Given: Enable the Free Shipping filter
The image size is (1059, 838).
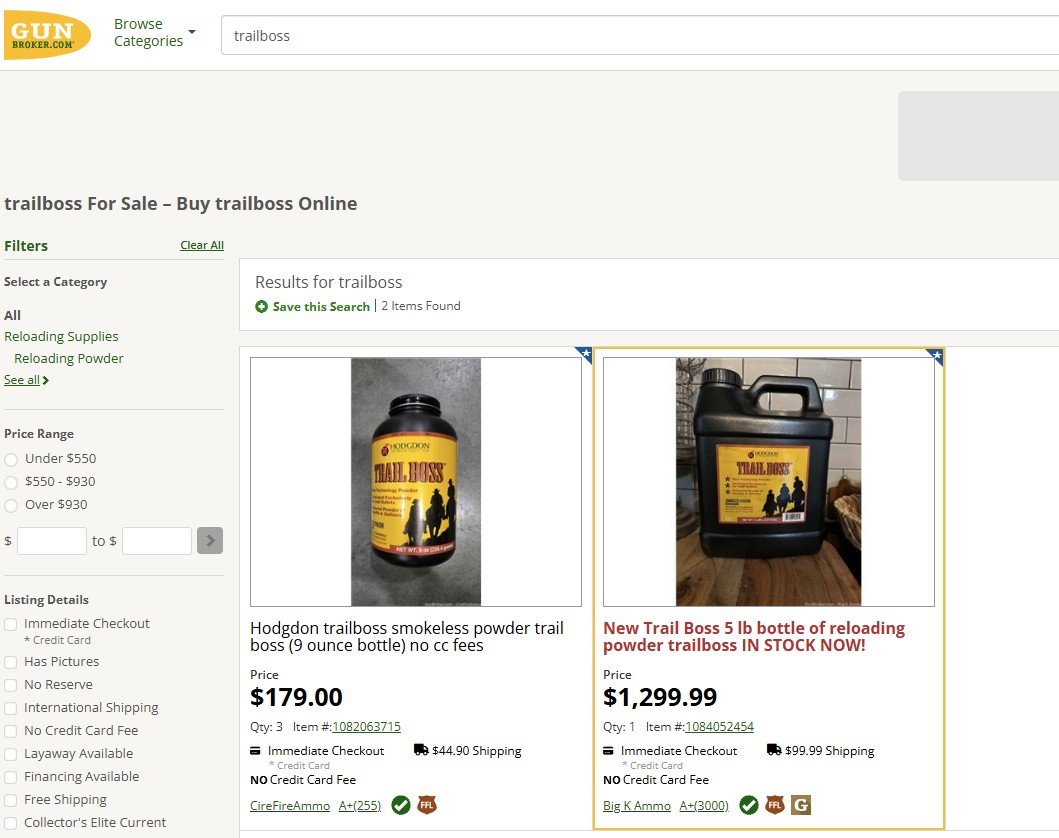Looking at the screenshot, I should point(11,800).
